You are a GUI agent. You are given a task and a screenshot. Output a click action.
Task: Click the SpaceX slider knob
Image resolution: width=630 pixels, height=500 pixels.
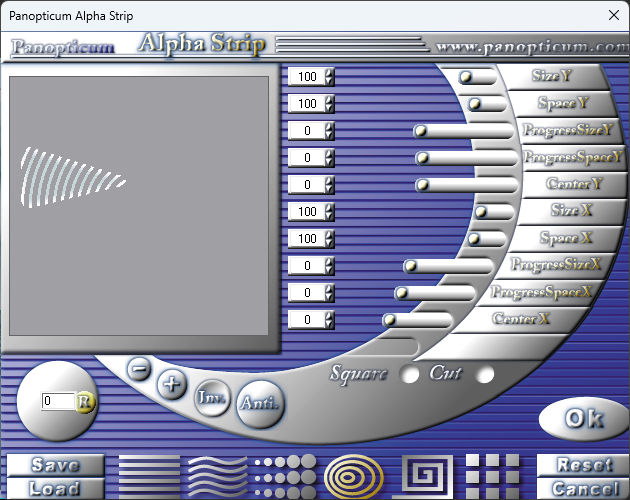(474, 239)
